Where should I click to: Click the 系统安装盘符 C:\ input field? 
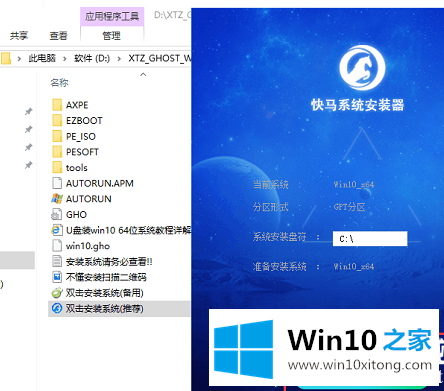pyautogui.click(x=370, y=239)
